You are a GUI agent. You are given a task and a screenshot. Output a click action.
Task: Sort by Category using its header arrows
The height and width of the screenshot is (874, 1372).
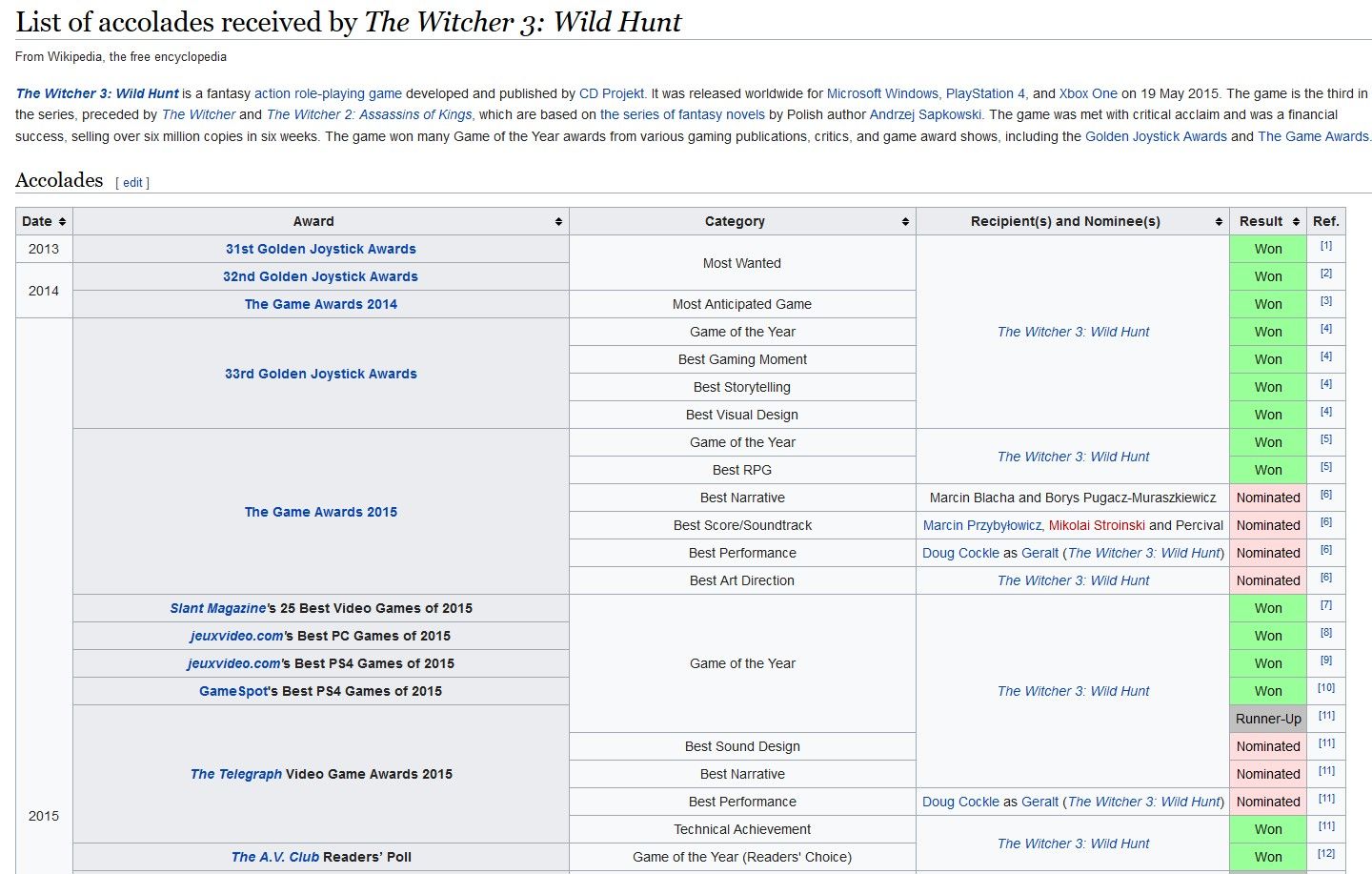click(x=905, y=222)
